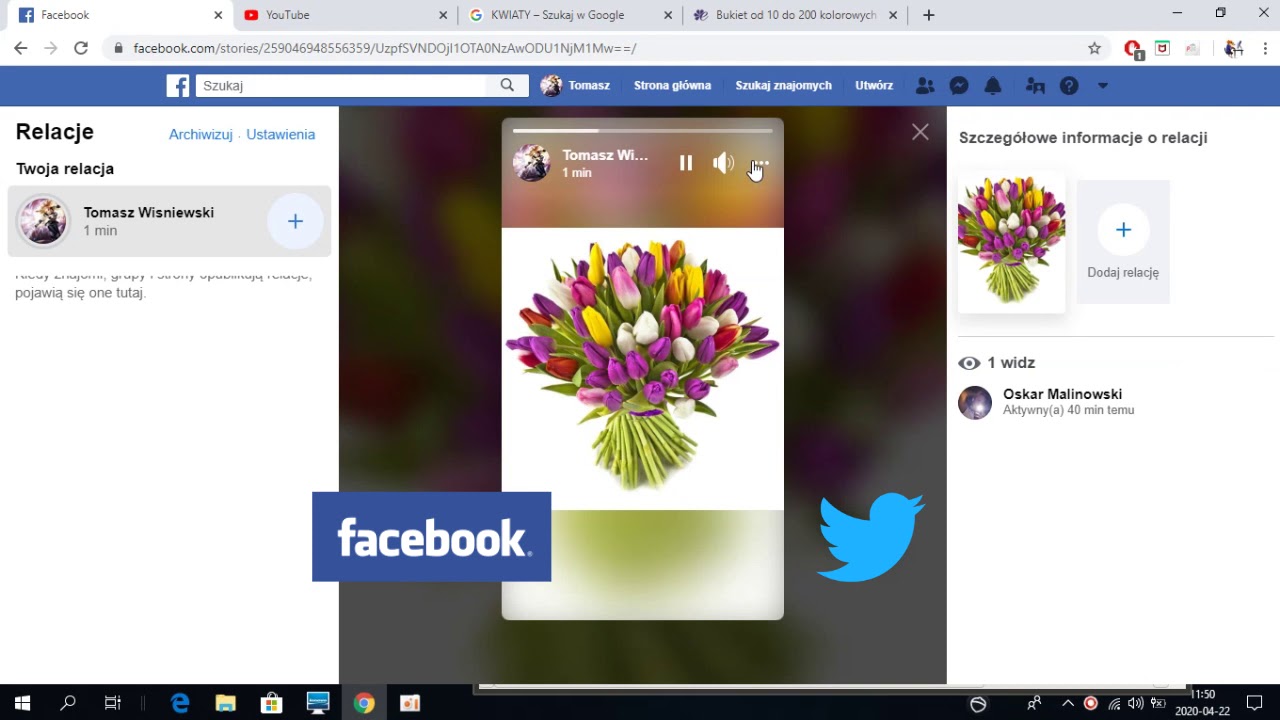1280x720 pixels.
Task: Select Tomasz Wisniewski story row
Action: (x=169, y=221)
